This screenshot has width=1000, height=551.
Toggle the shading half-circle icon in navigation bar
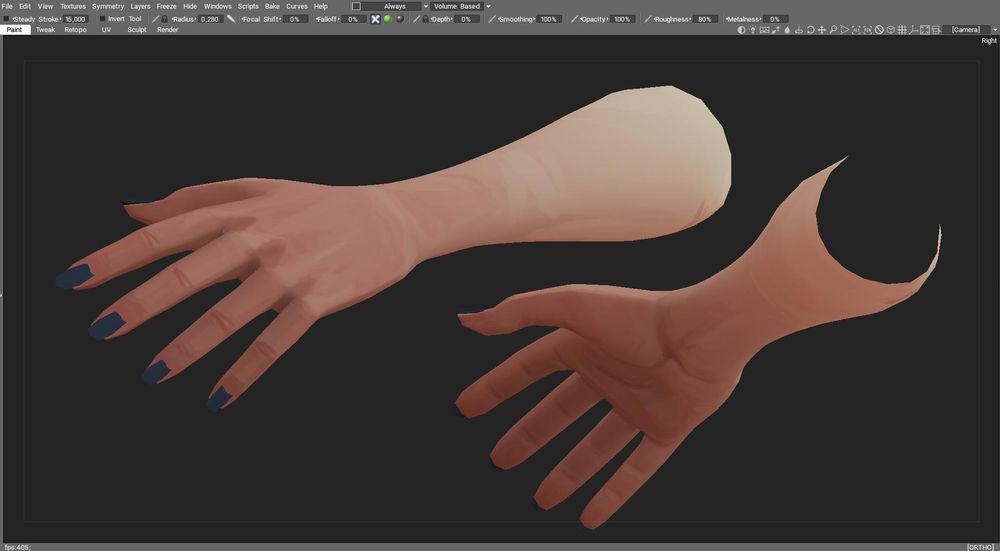click(741, 30)
